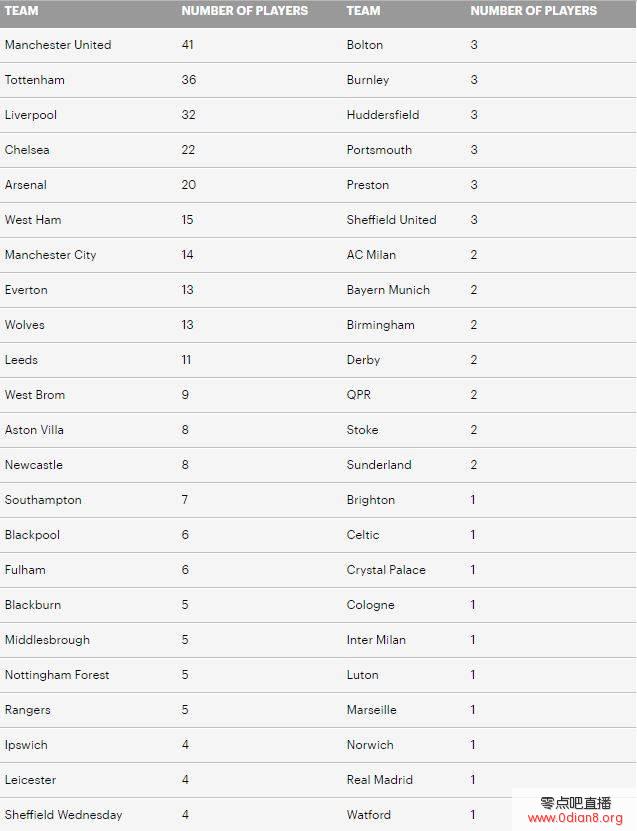This screenshot has height=831, width=637.
Task: Click the Bayern Munich team cell
Action: pyautogui.click(x=388, y=290)
